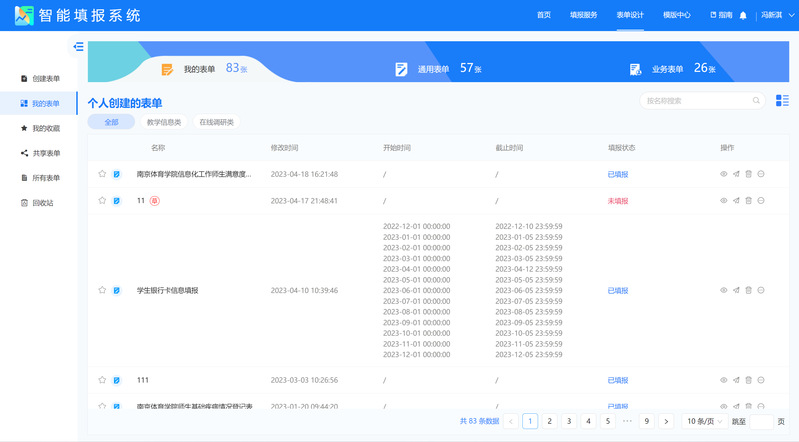Open 填报服务 in top navigation
This screenshot has height=442, width=799.
click(583, 15)
